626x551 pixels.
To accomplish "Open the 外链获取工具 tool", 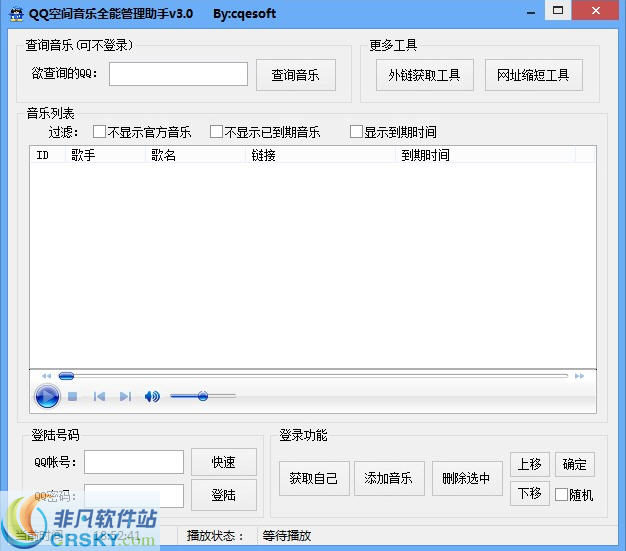I will click(x=425, y=75).
